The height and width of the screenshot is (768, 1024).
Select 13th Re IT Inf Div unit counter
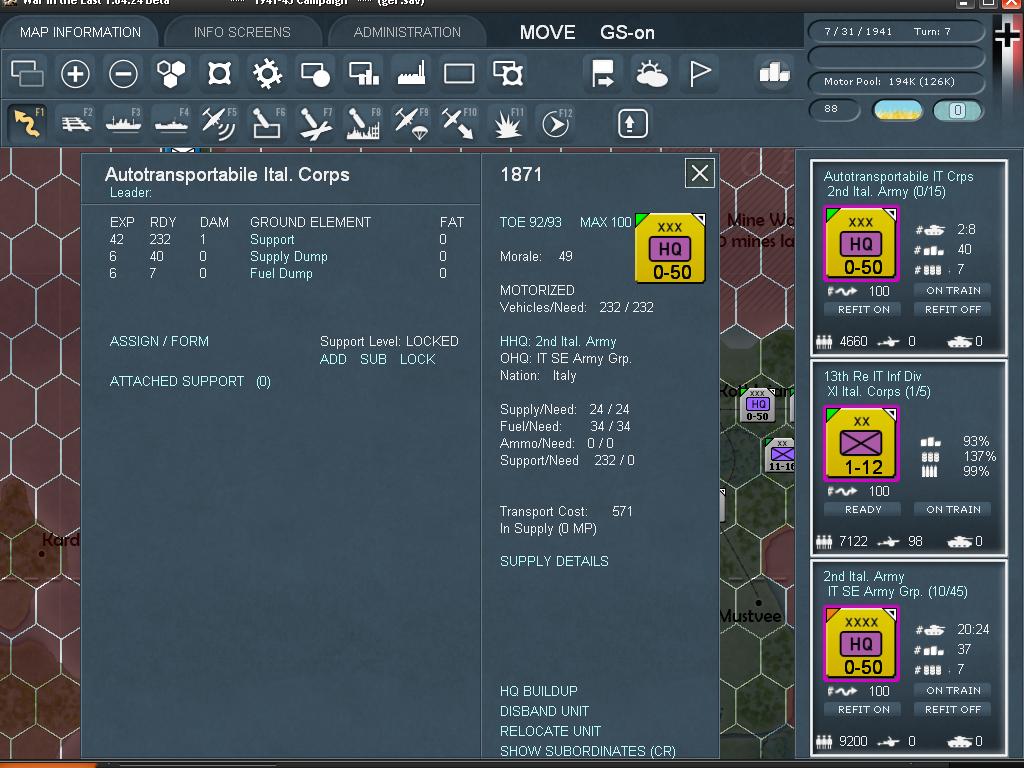[x=862, y=443]
